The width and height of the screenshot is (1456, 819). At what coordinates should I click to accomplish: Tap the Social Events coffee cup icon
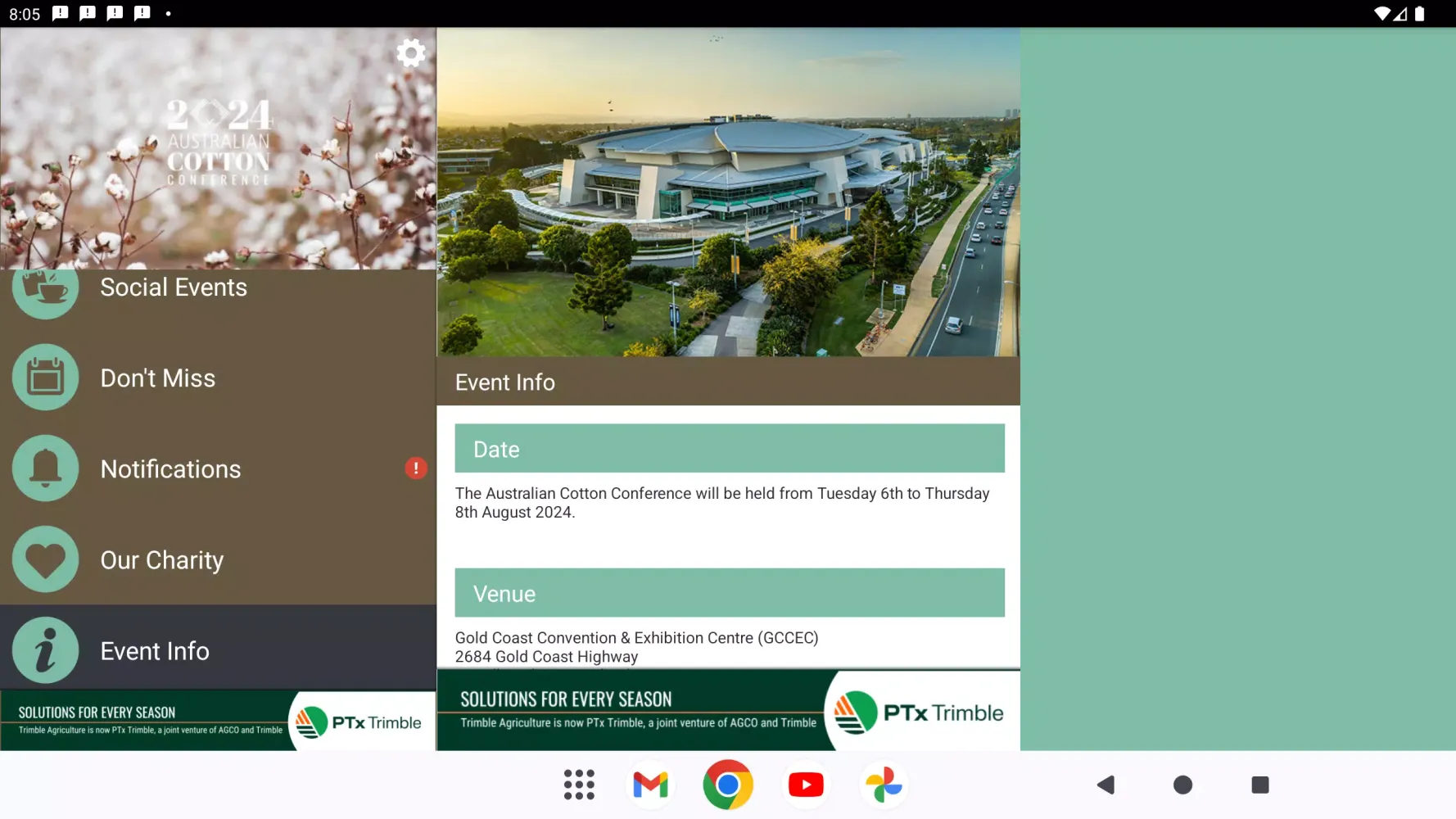[x=45, y=288]
